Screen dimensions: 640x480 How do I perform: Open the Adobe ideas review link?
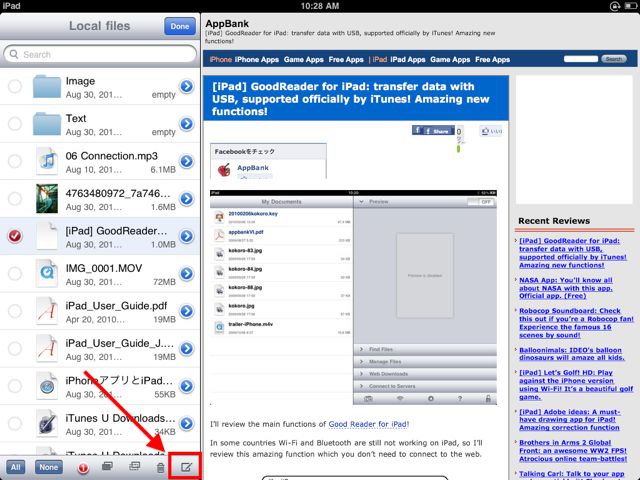(569, 420)
